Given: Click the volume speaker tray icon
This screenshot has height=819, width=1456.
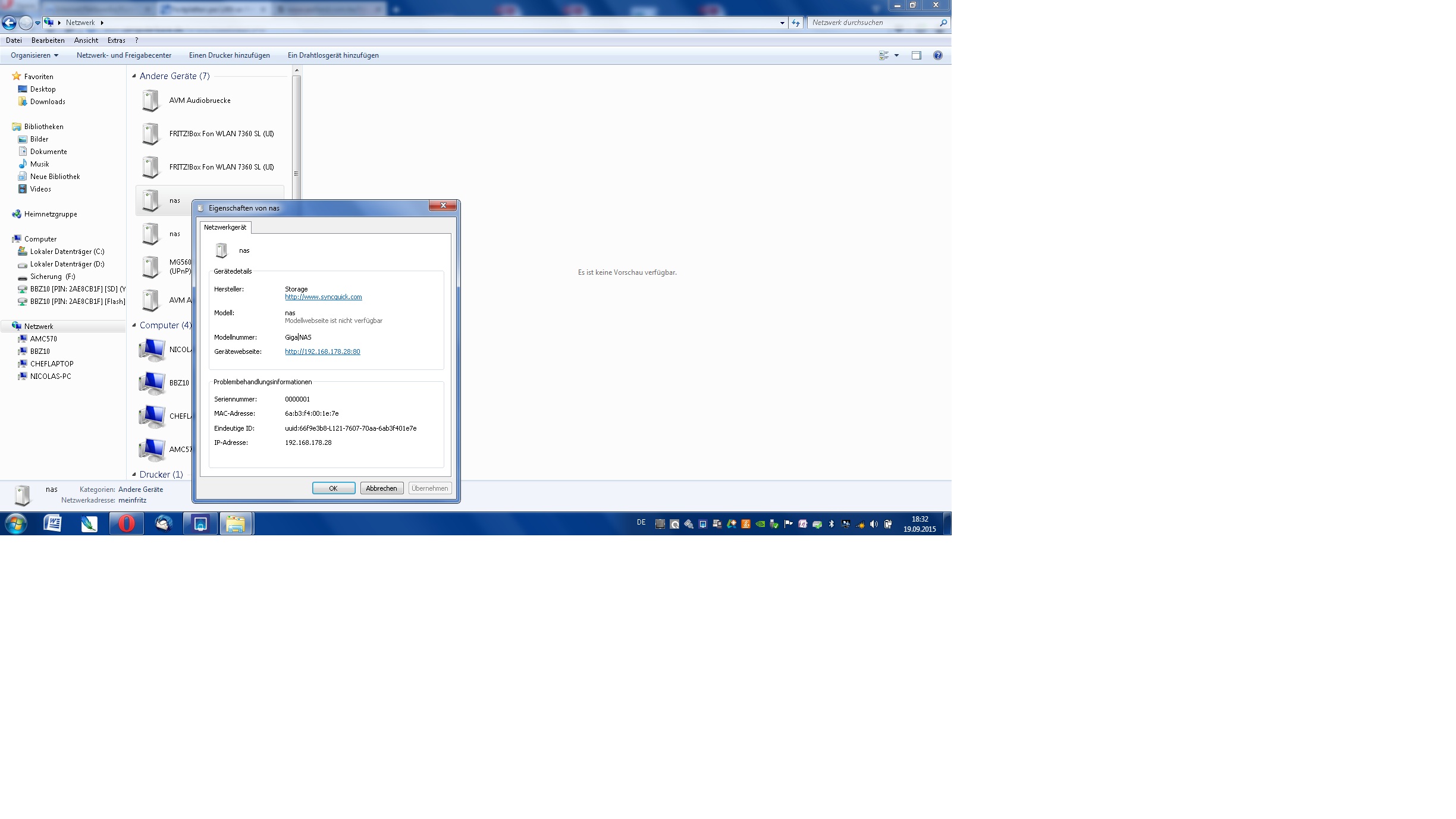Looking at the screenshot, I should [874, 524].
